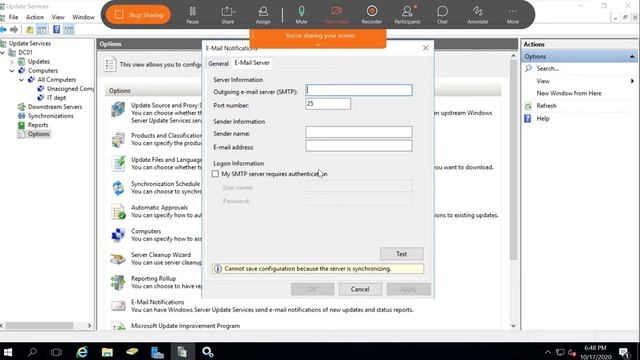Open Internet Explorer from taskbar

(82, 352)
